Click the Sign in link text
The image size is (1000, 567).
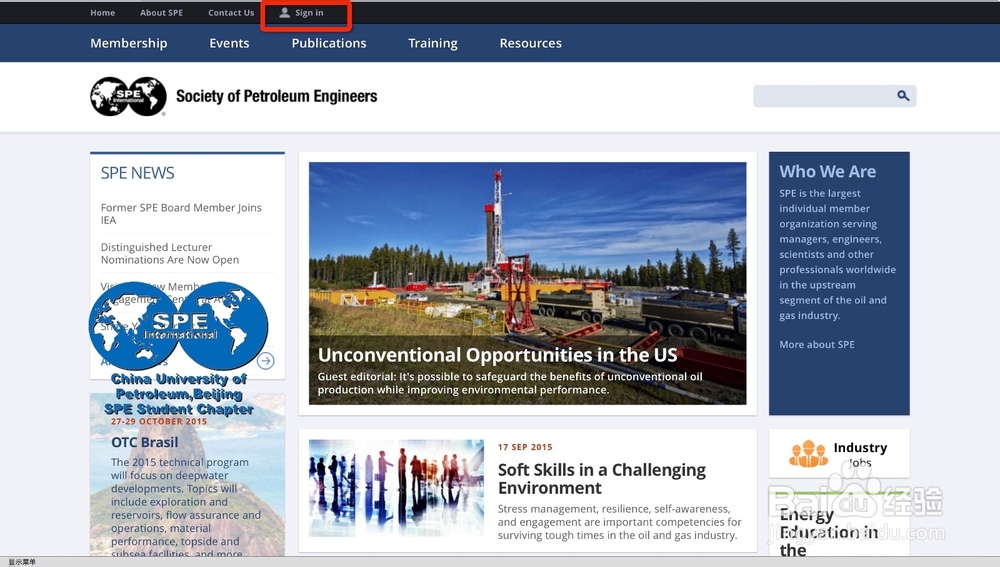click(309, 13)
